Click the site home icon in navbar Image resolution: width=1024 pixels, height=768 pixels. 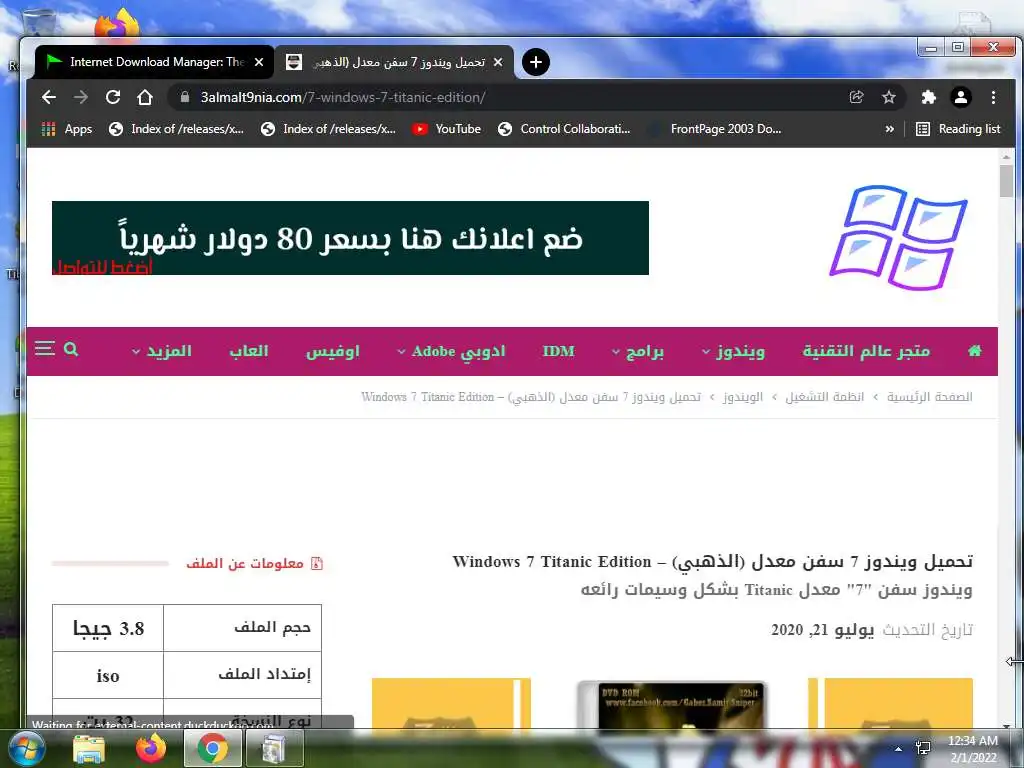974,351
